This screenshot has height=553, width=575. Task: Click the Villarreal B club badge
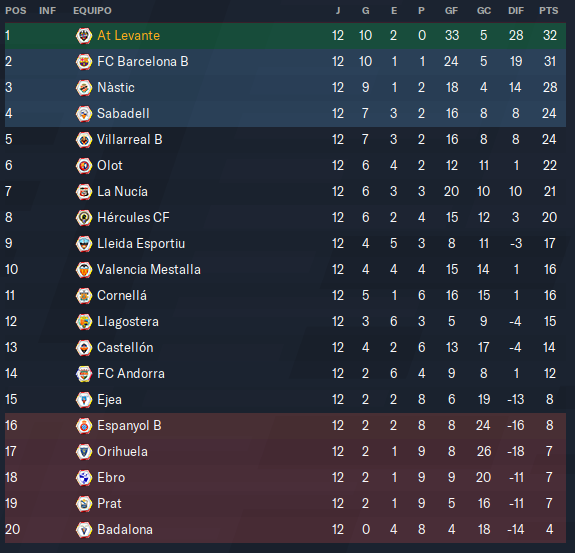(84, 140)
